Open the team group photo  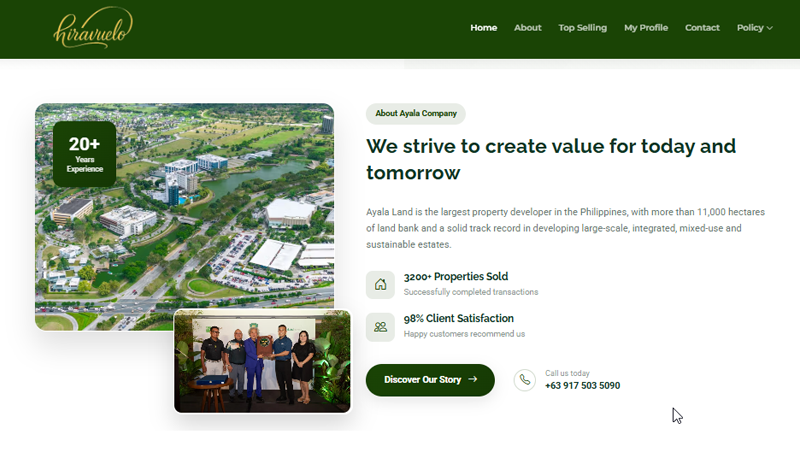(x=262, y=361)
